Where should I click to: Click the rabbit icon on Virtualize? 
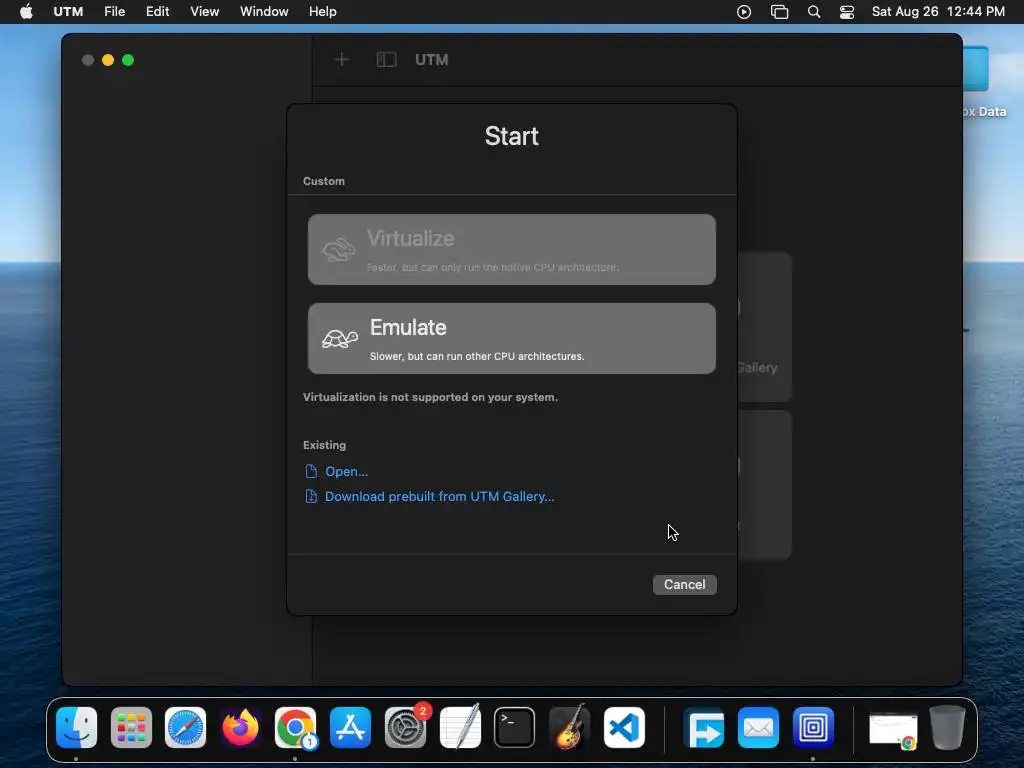(338, 249)
